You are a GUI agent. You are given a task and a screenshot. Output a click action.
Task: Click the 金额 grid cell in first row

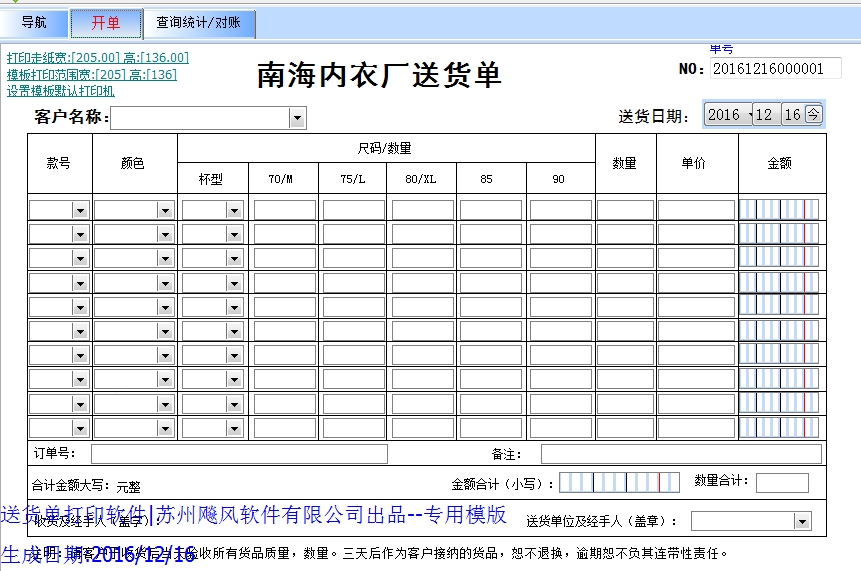tap(779, 210)
